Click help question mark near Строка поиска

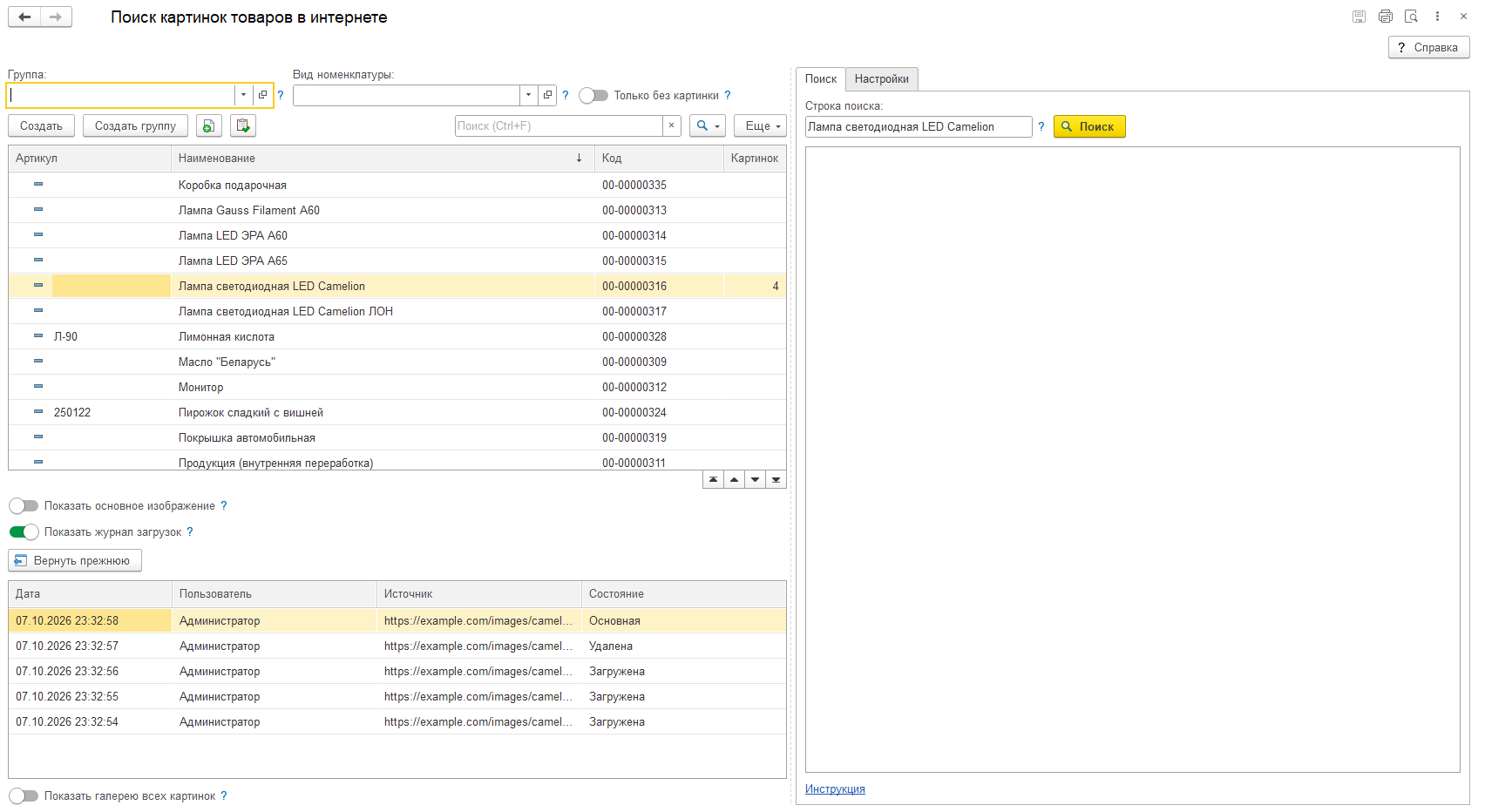pos(1041,127)
